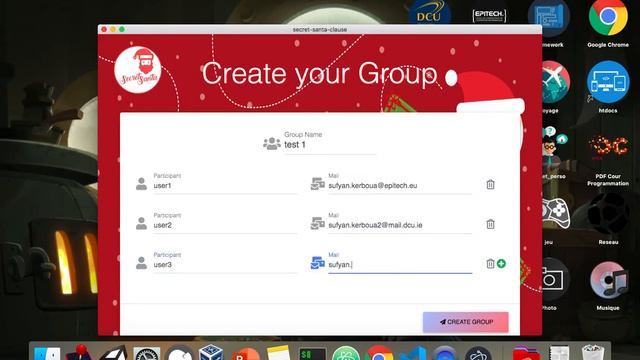Open Terminal from the dock
The image size is (640, 360).
click(x=312, y=353)
